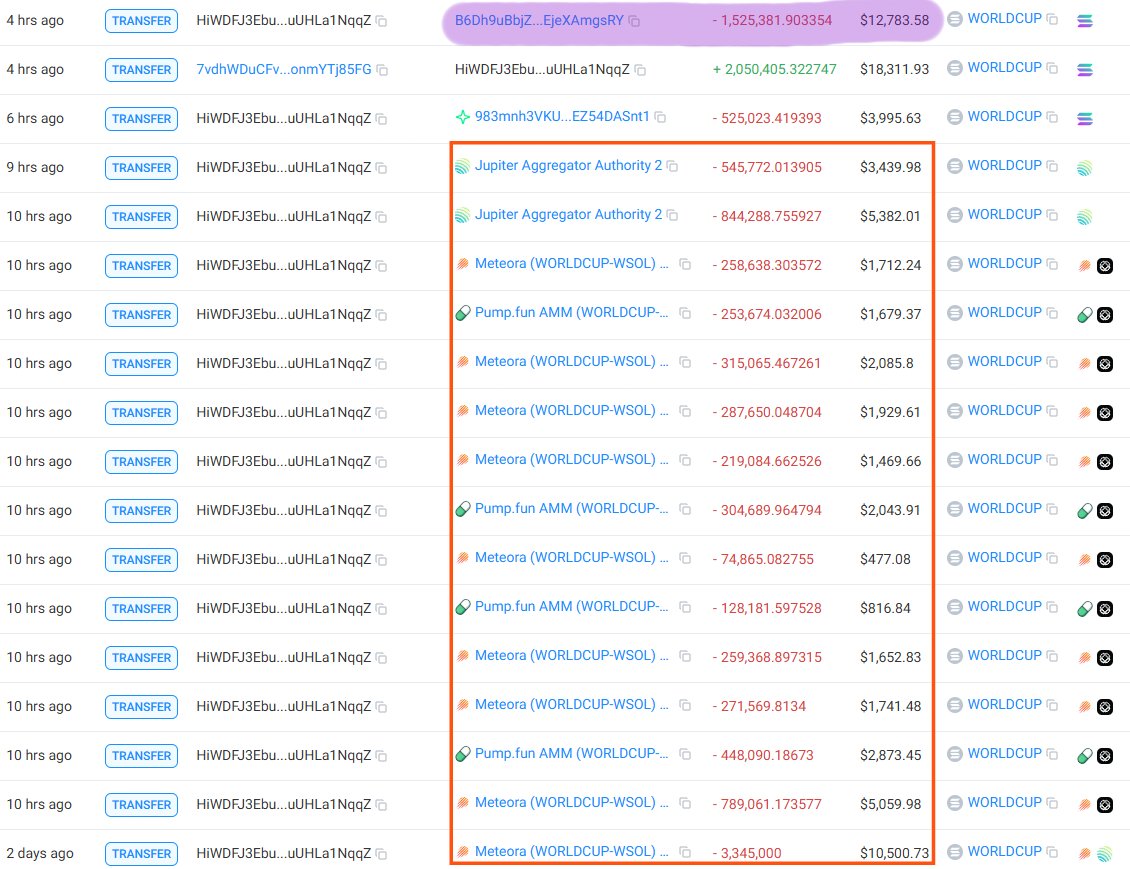Screen dimensions: 1130x869
Task: Copy WORLDCUP token address in $12,783.58 row
Action: [x=1052, y=19]
